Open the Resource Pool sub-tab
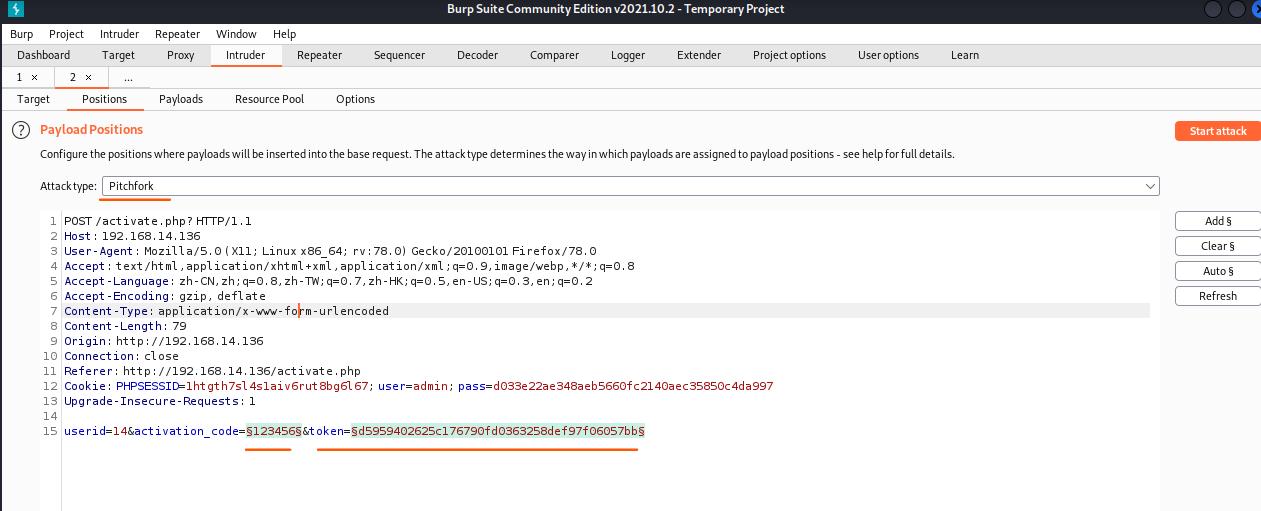 point(269,99)
